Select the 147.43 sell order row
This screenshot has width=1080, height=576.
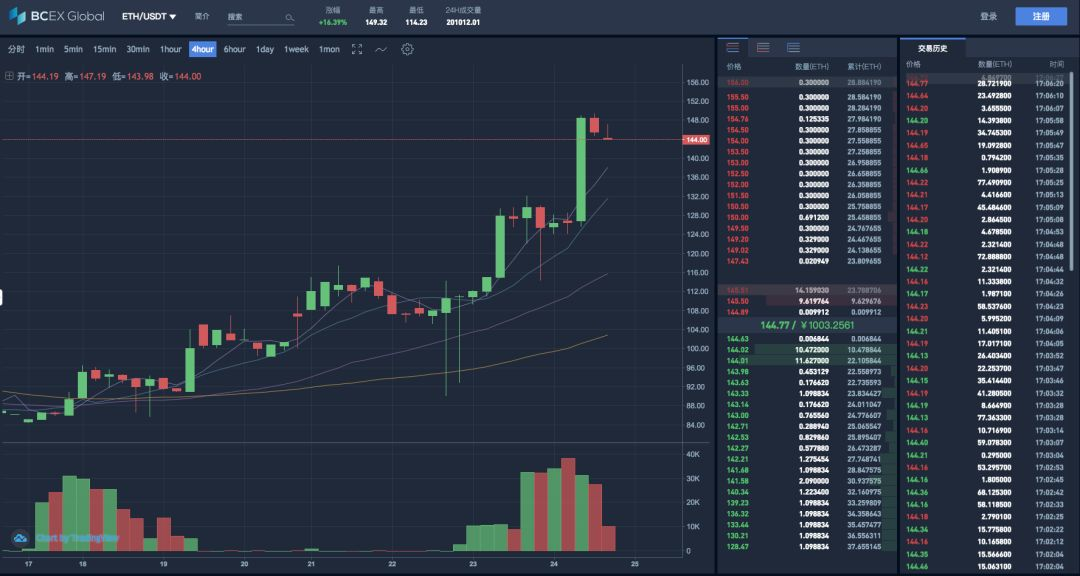807,262
